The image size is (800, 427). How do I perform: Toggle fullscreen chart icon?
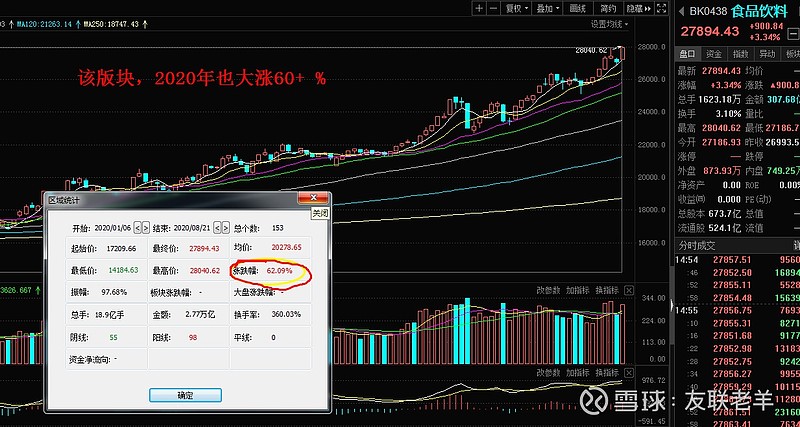coord(661,9)
